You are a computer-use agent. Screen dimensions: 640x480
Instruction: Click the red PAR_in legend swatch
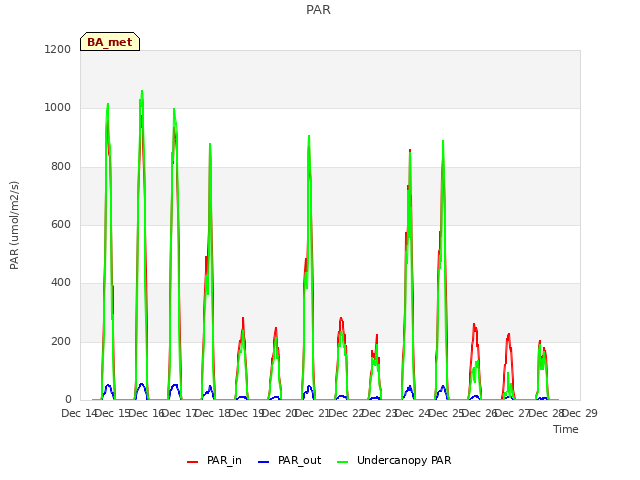pyautogui.click(x=192, y=462)
